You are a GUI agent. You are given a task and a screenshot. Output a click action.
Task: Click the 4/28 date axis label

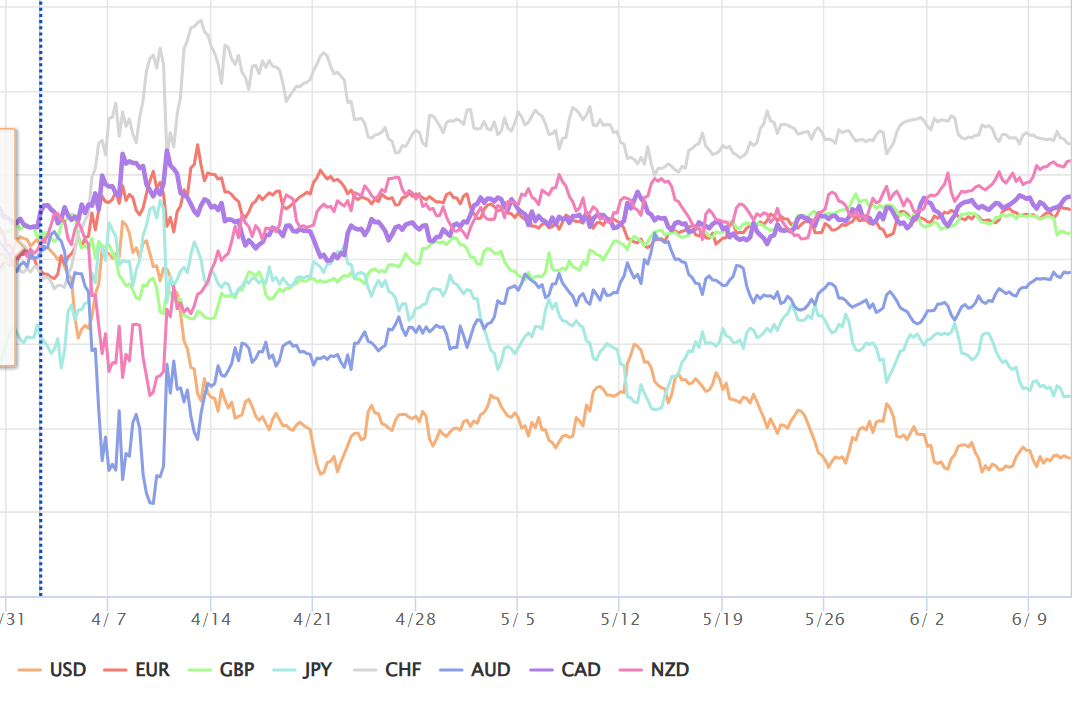(415, 619)
